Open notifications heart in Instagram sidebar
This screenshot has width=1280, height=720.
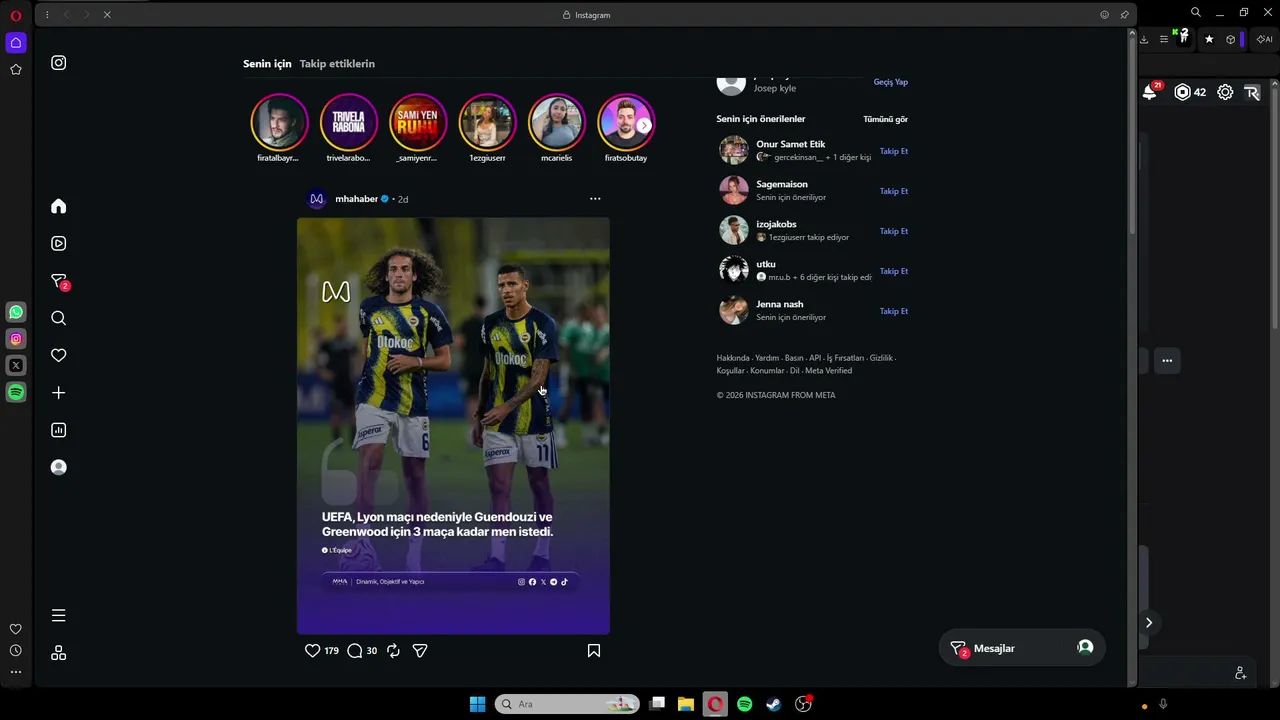pyautogui.click(x=59, y=355)
